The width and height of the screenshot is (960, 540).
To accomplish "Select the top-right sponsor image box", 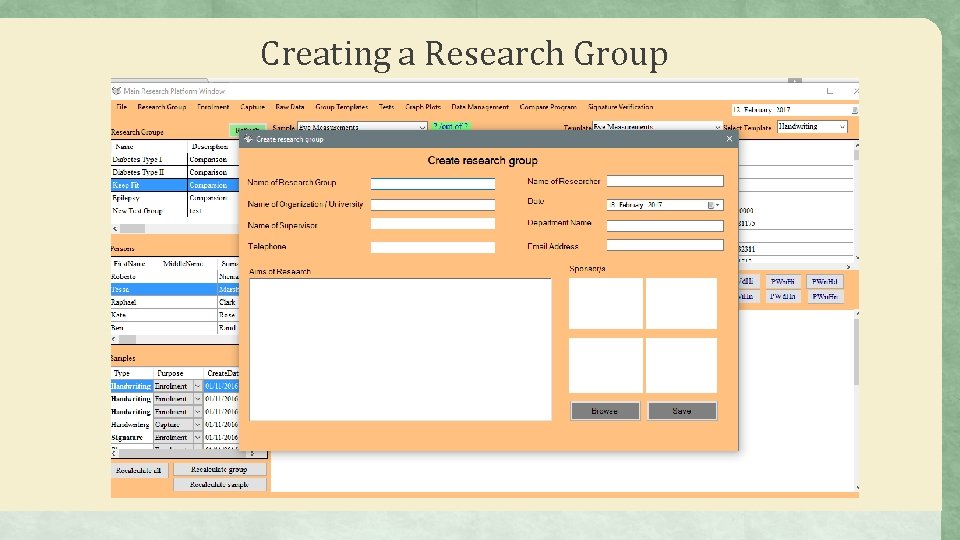I will click(x=681, y=304).
